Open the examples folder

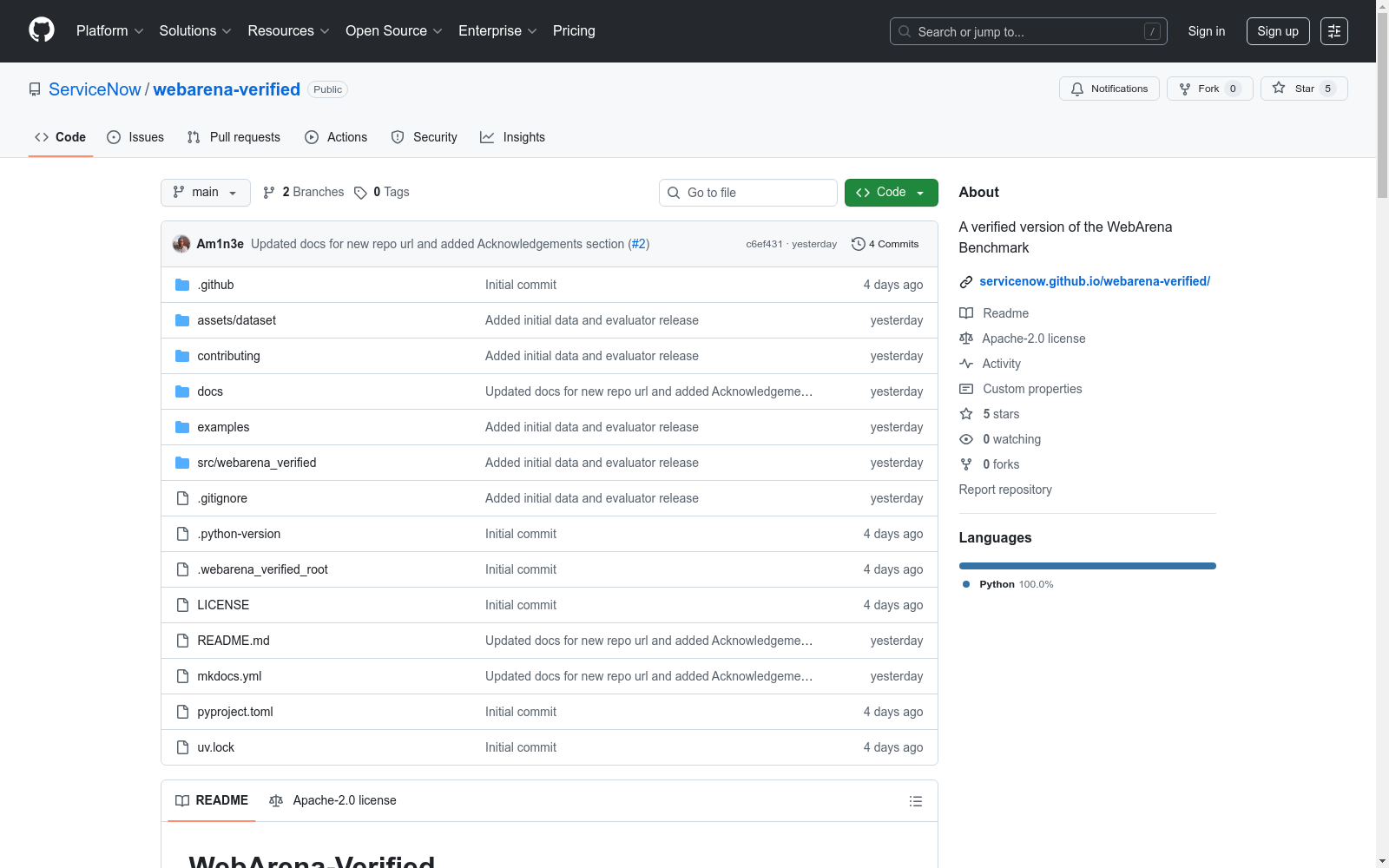[x=223, y=427]
